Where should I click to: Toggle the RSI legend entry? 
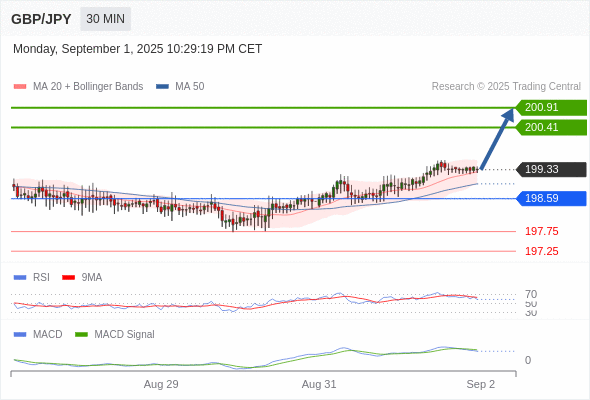(x=41, y=278)
